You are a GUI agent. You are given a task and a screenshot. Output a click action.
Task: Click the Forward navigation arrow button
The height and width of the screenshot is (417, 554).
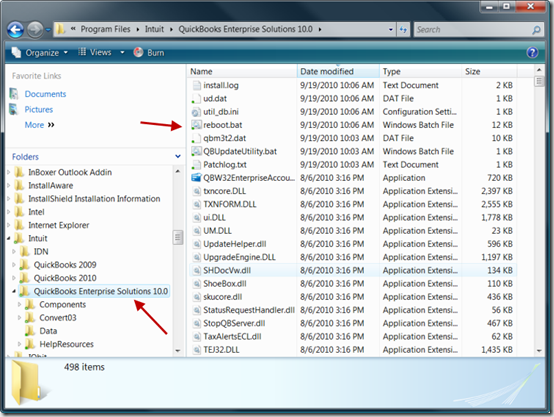tap(35, 30)
